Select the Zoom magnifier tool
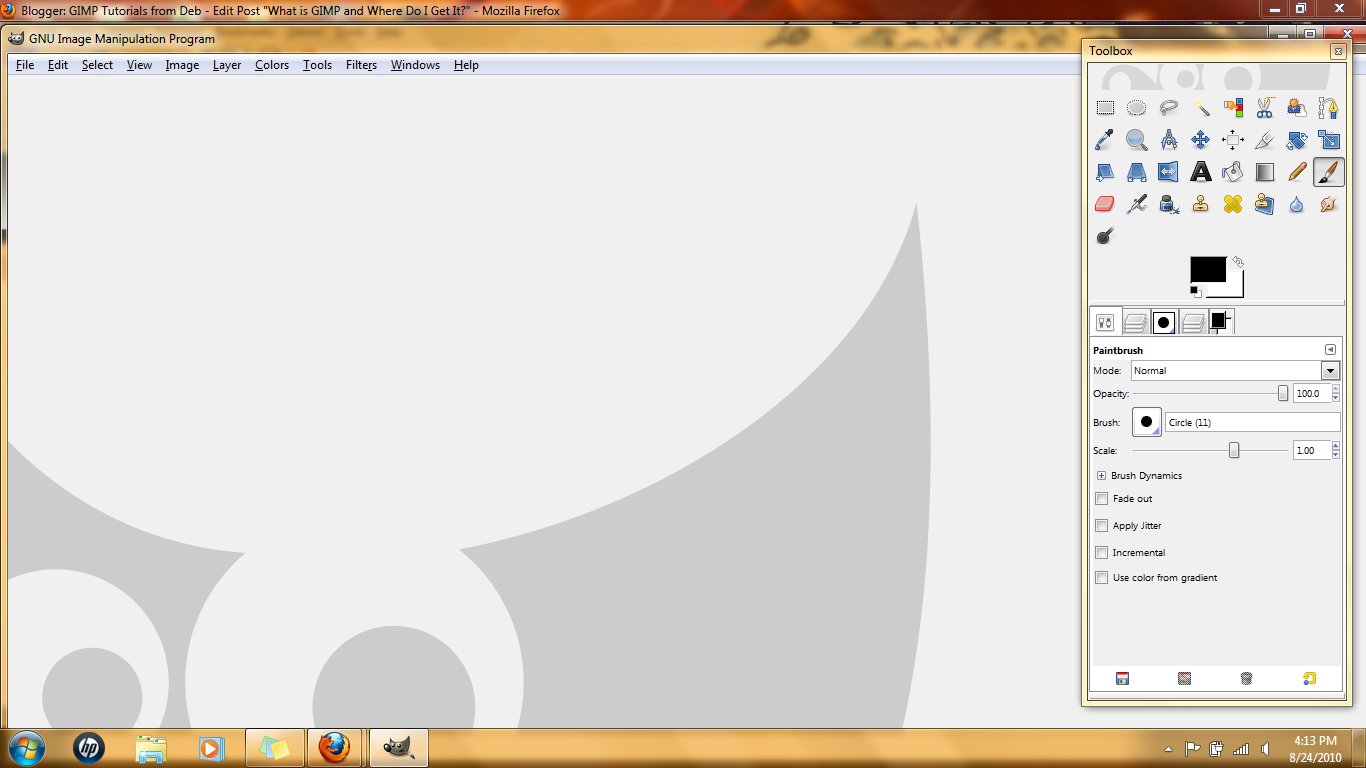Screen dimensions: 1366x768 (x=1136, y=139)
